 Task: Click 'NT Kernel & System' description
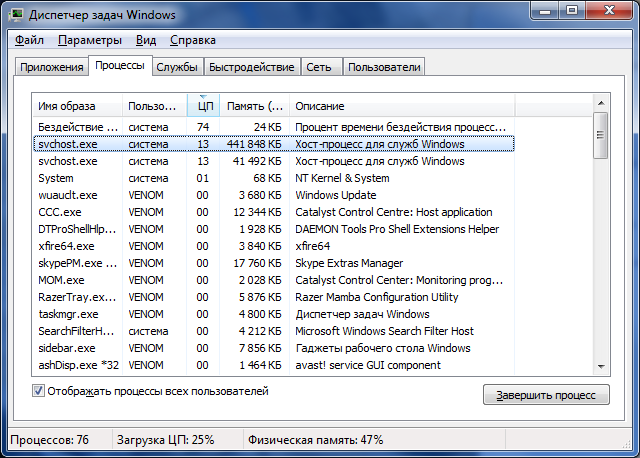coord(342,178)
